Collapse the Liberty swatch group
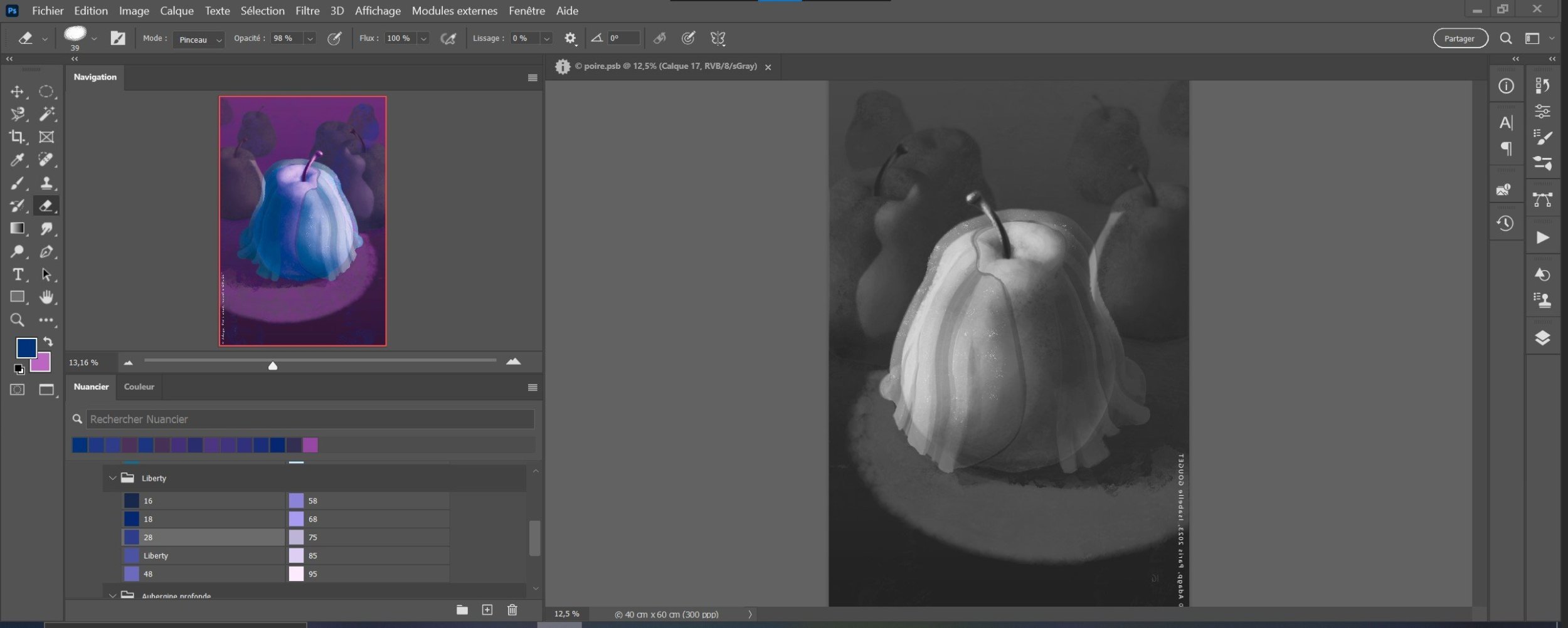1568x628 pixels. tap(112, 478)
